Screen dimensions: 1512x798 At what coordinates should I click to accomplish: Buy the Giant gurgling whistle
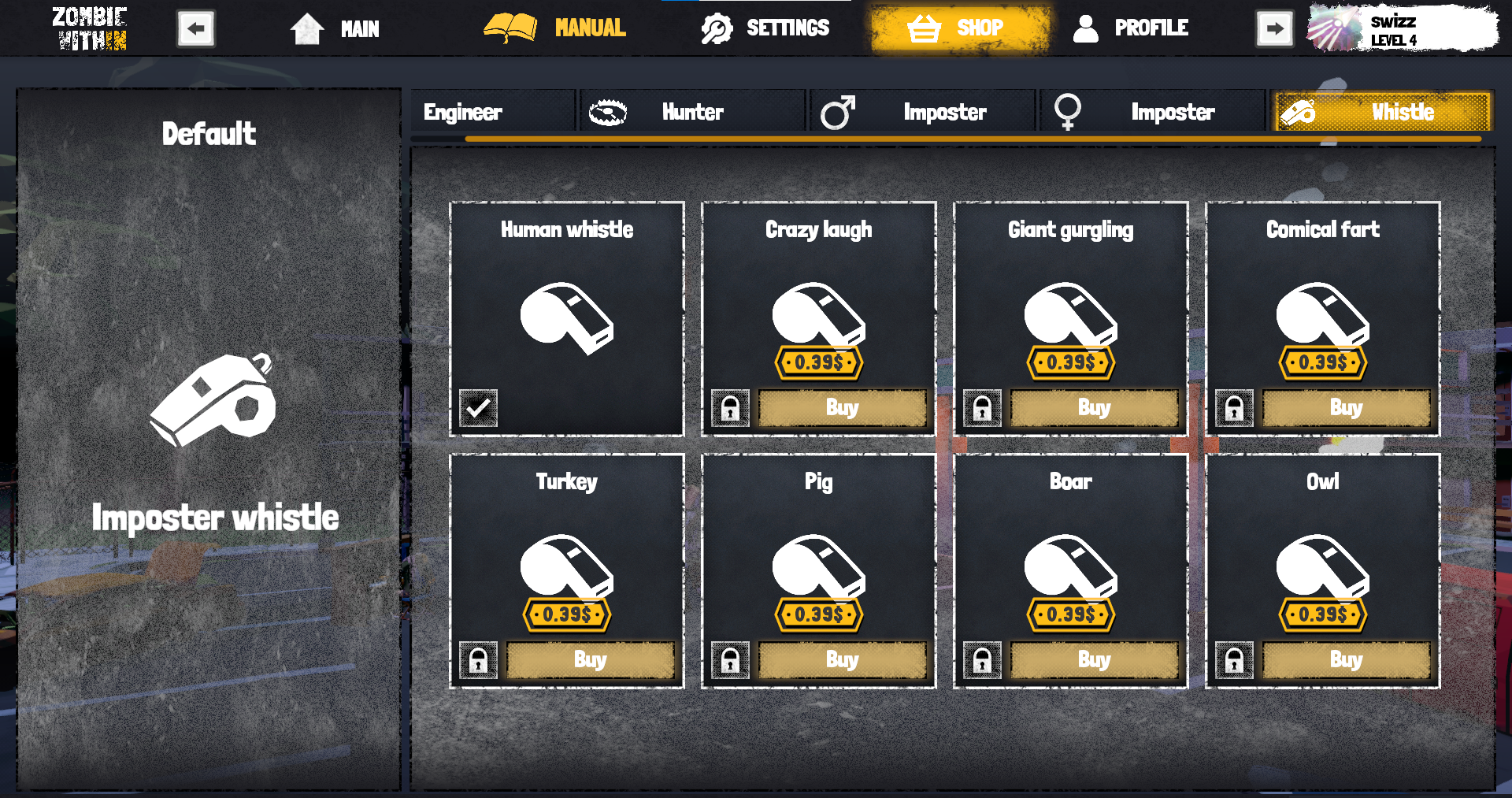tap(1094, 408)
